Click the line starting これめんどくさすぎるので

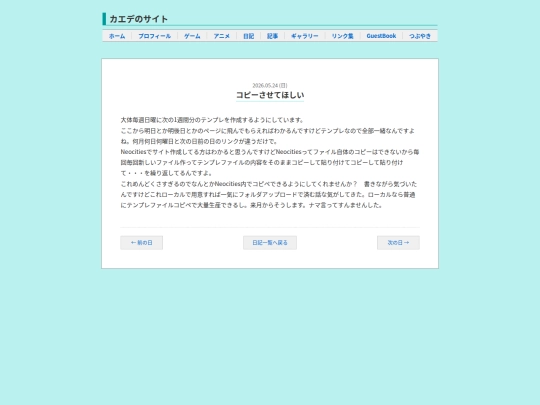pos(269,184)
